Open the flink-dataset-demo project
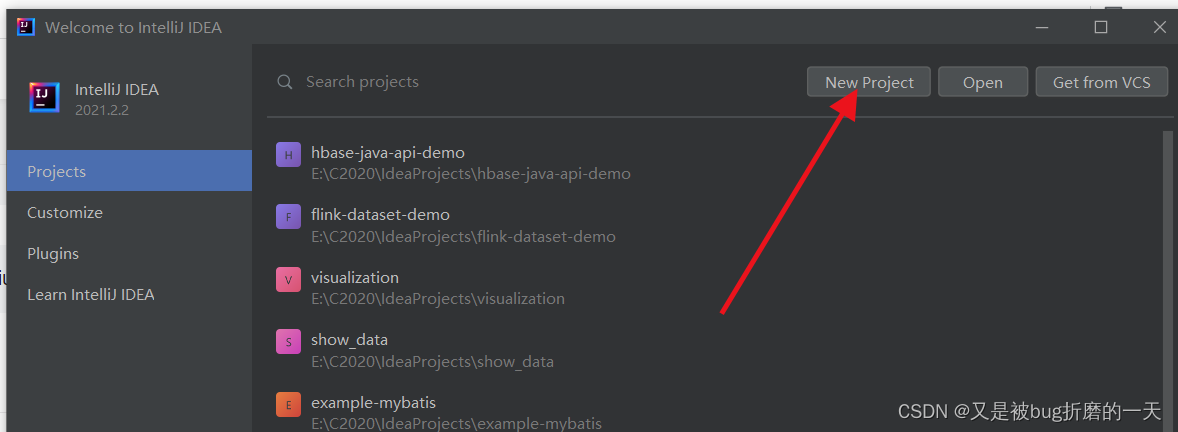 [380, 215]
